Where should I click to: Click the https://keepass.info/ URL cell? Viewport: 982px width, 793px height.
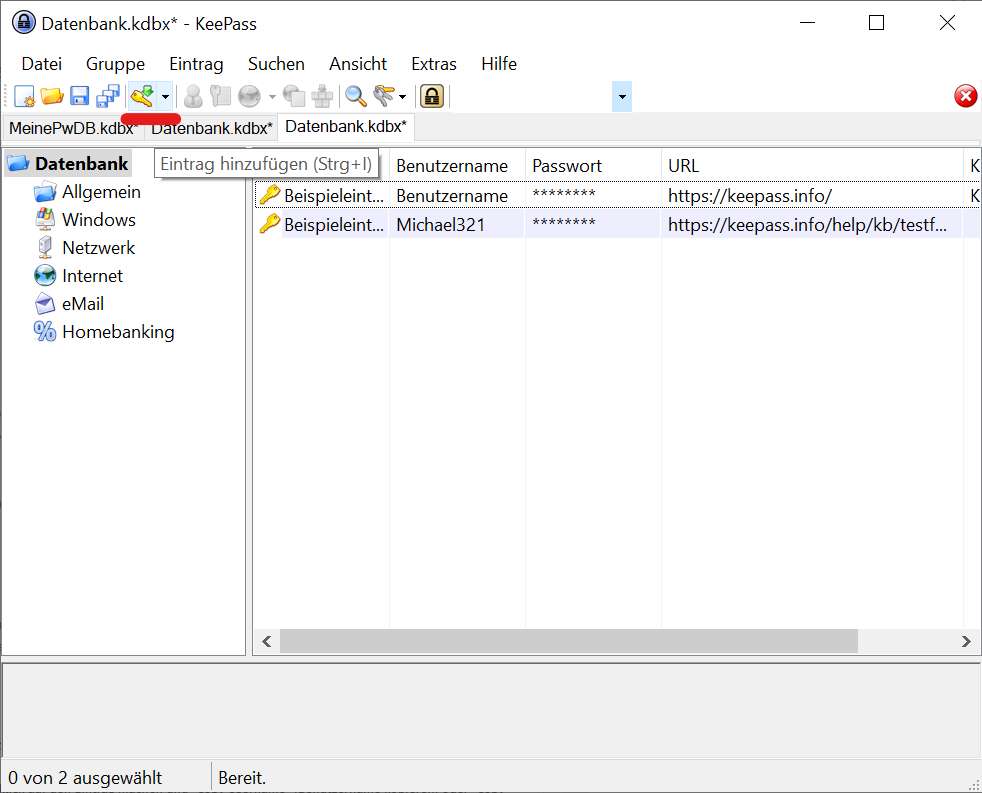(750, 196)
